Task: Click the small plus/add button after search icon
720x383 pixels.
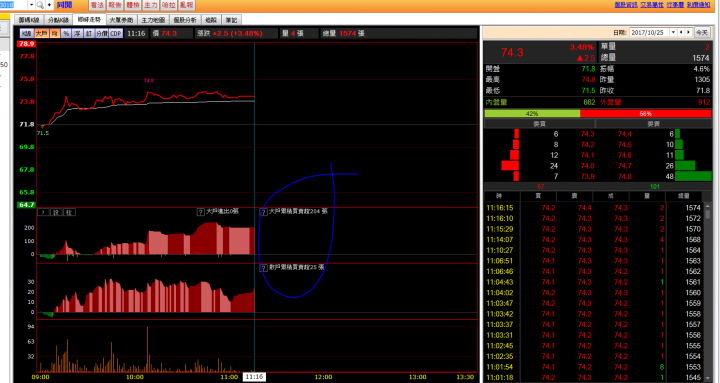Action: [50, 5]
